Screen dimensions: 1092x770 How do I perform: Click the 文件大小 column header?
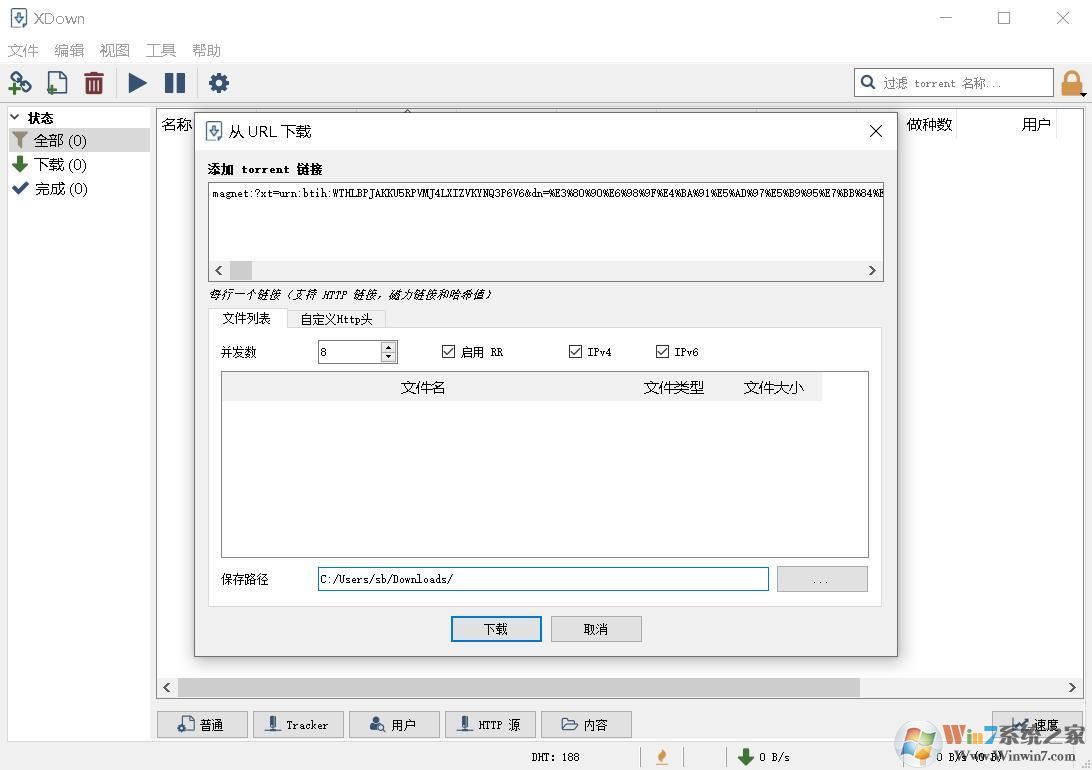point(773,387)
